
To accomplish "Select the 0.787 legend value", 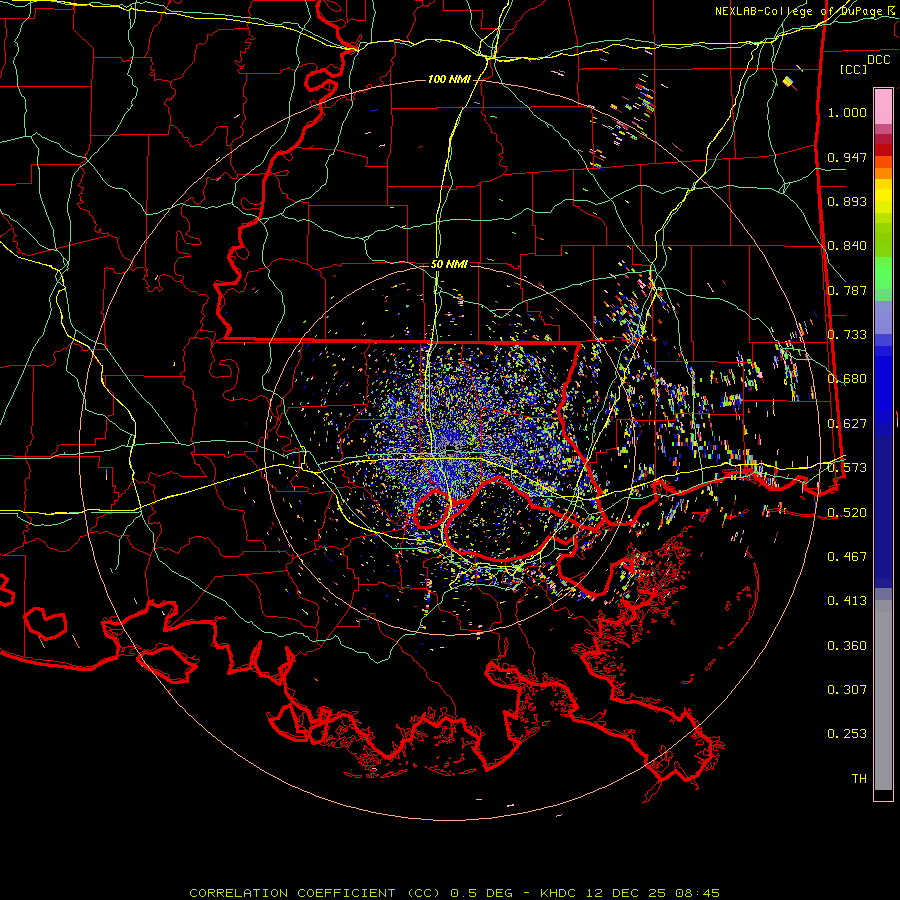I will 847,290.
